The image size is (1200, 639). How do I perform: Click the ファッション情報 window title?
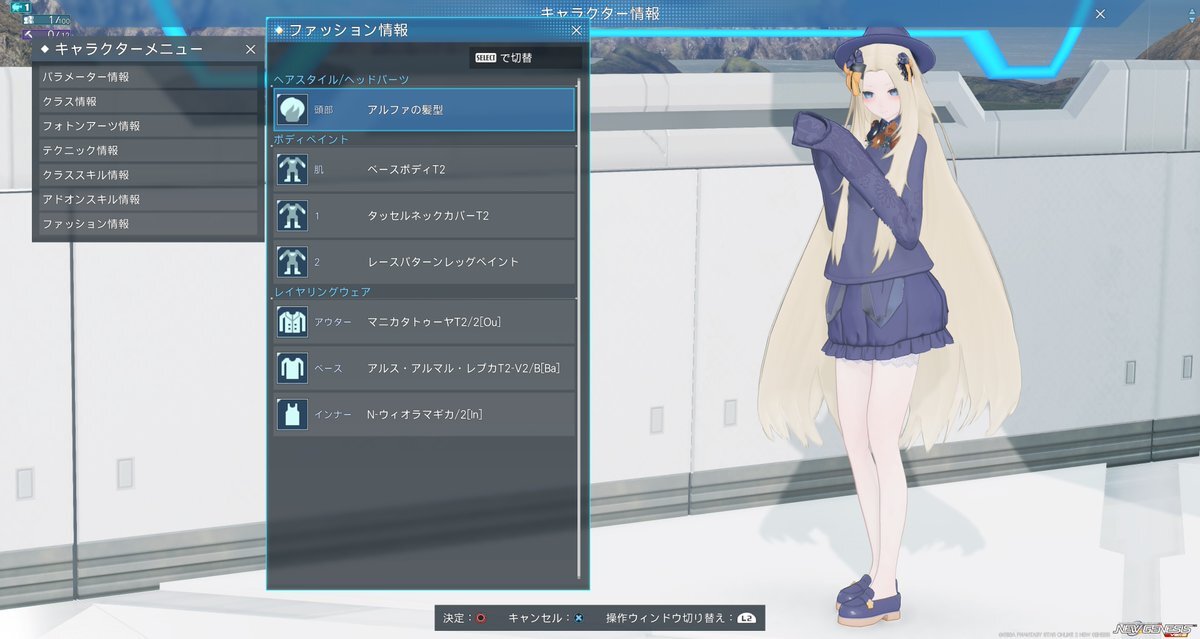pos(348,31)
